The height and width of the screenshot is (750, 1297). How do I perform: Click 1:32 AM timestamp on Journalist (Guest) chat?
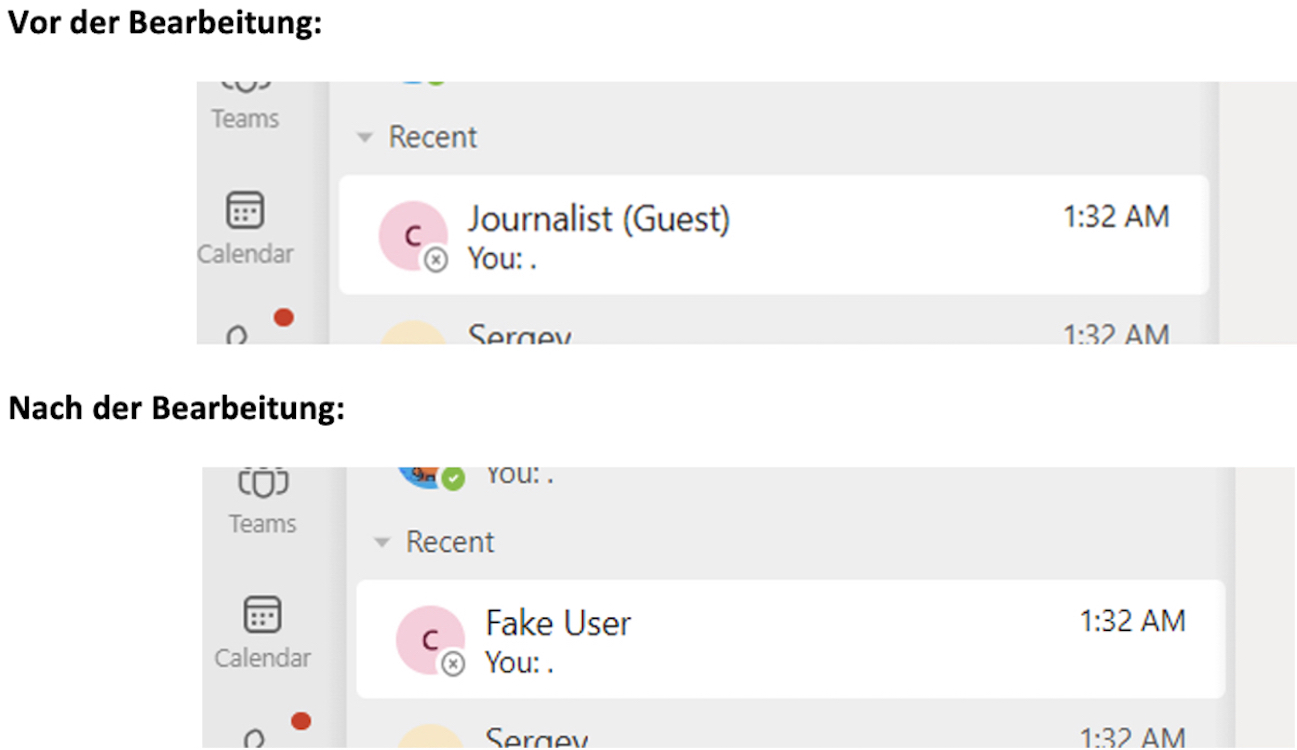(1115, 217)
